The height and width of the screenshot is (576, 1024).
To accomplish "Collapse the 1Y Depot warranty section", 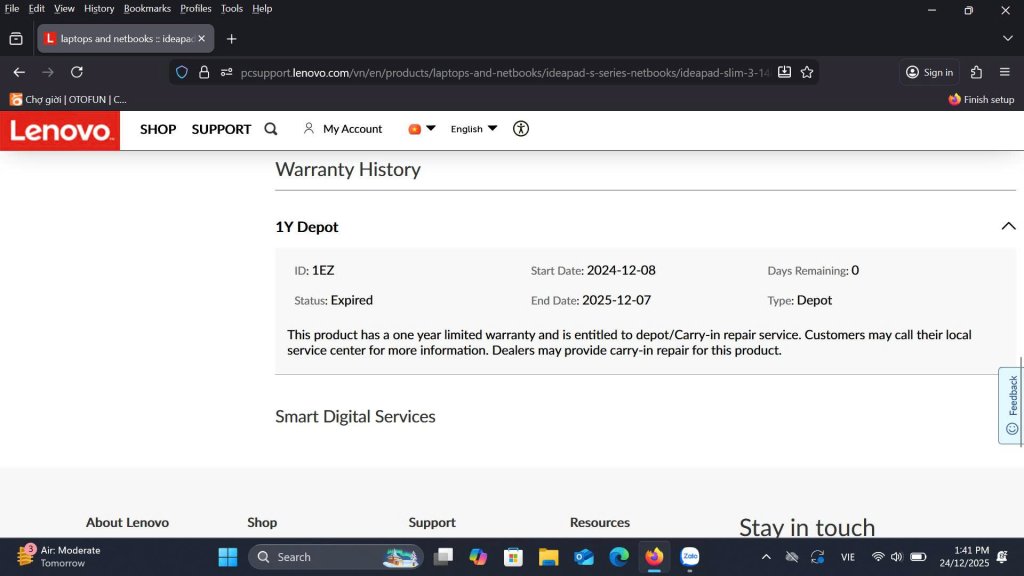I will (x=1008, y=226).
